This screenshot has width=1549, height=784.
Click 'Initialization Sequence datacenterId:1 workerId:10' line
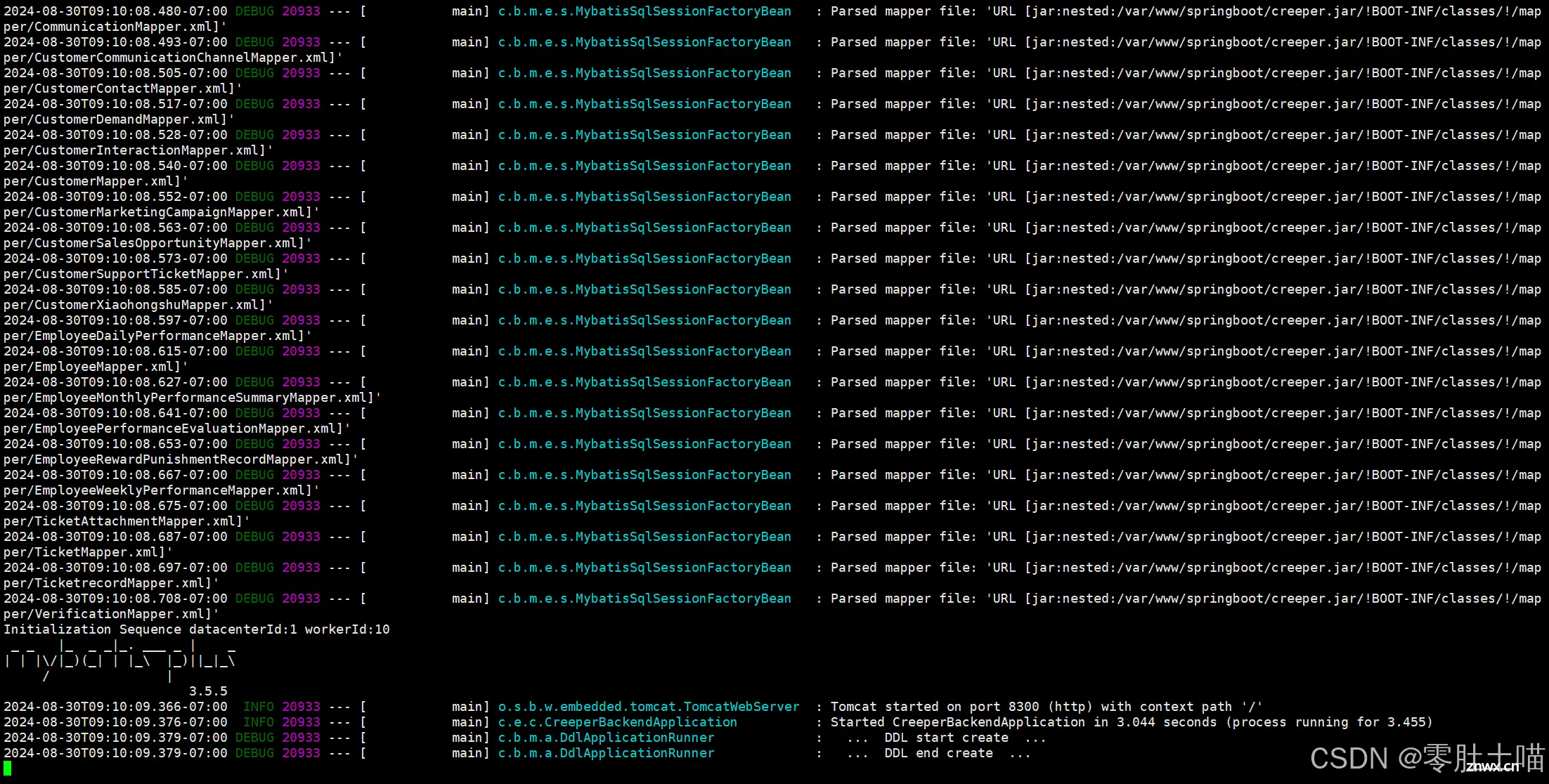coord(197,629)
